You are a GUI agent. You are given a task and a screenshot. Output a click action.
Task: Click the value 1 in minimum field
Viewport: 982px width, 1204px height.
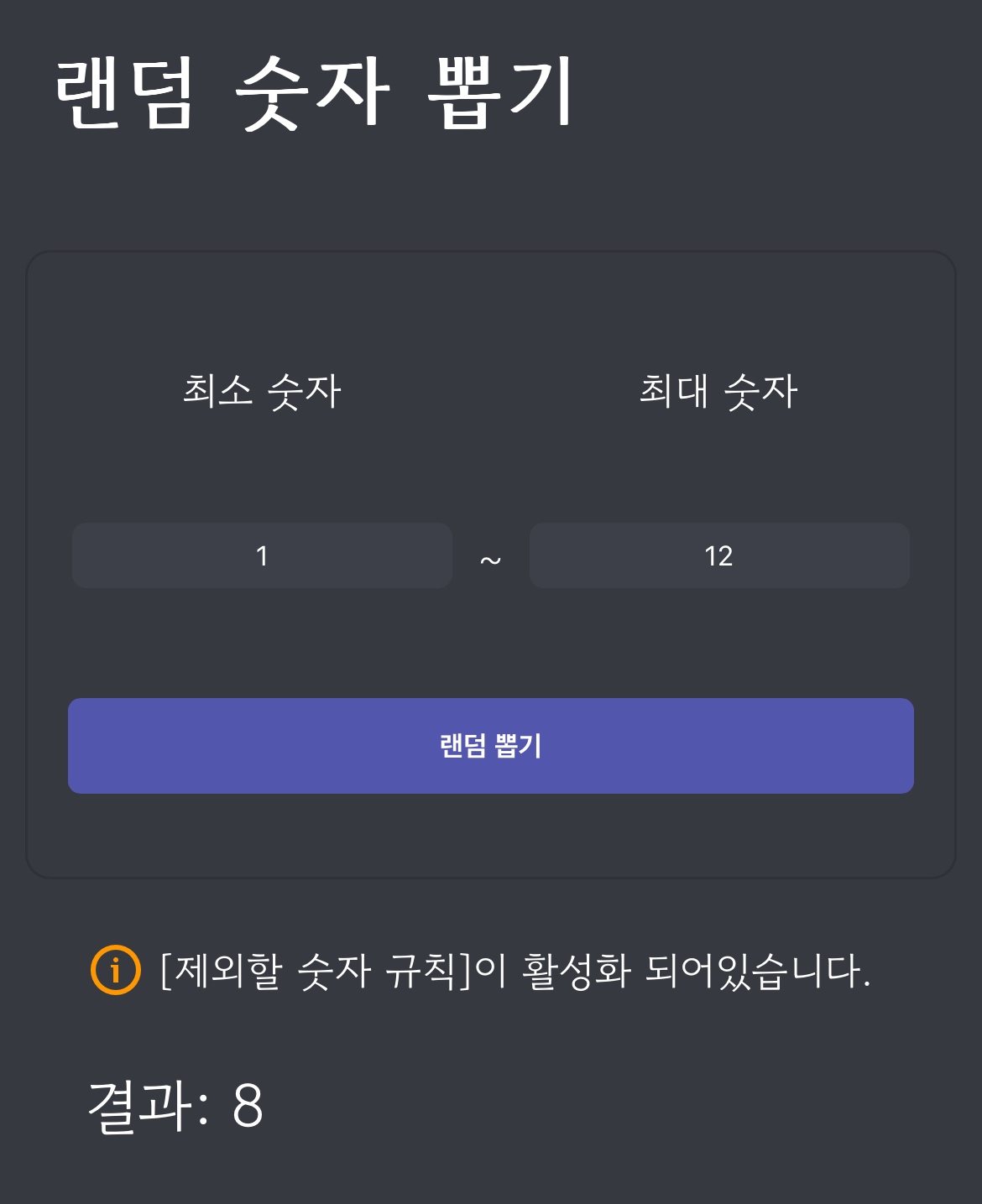[262, 556]
